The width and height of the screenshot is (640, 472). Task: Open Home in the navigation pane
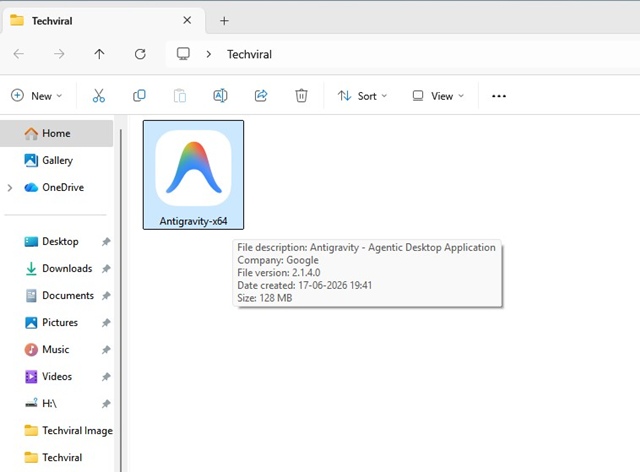(x=56, y=133)
